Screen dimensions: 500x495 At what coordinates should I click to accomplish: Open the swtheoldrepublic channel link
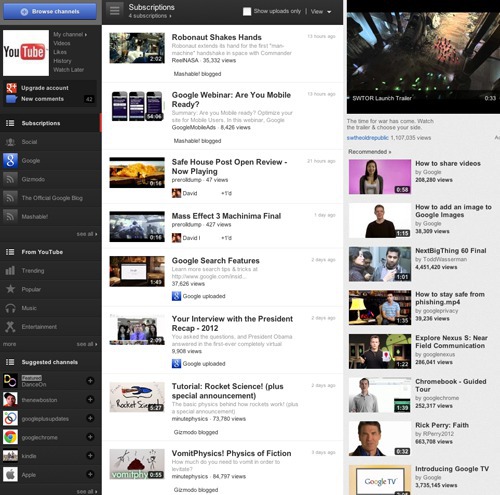[367, 138]
